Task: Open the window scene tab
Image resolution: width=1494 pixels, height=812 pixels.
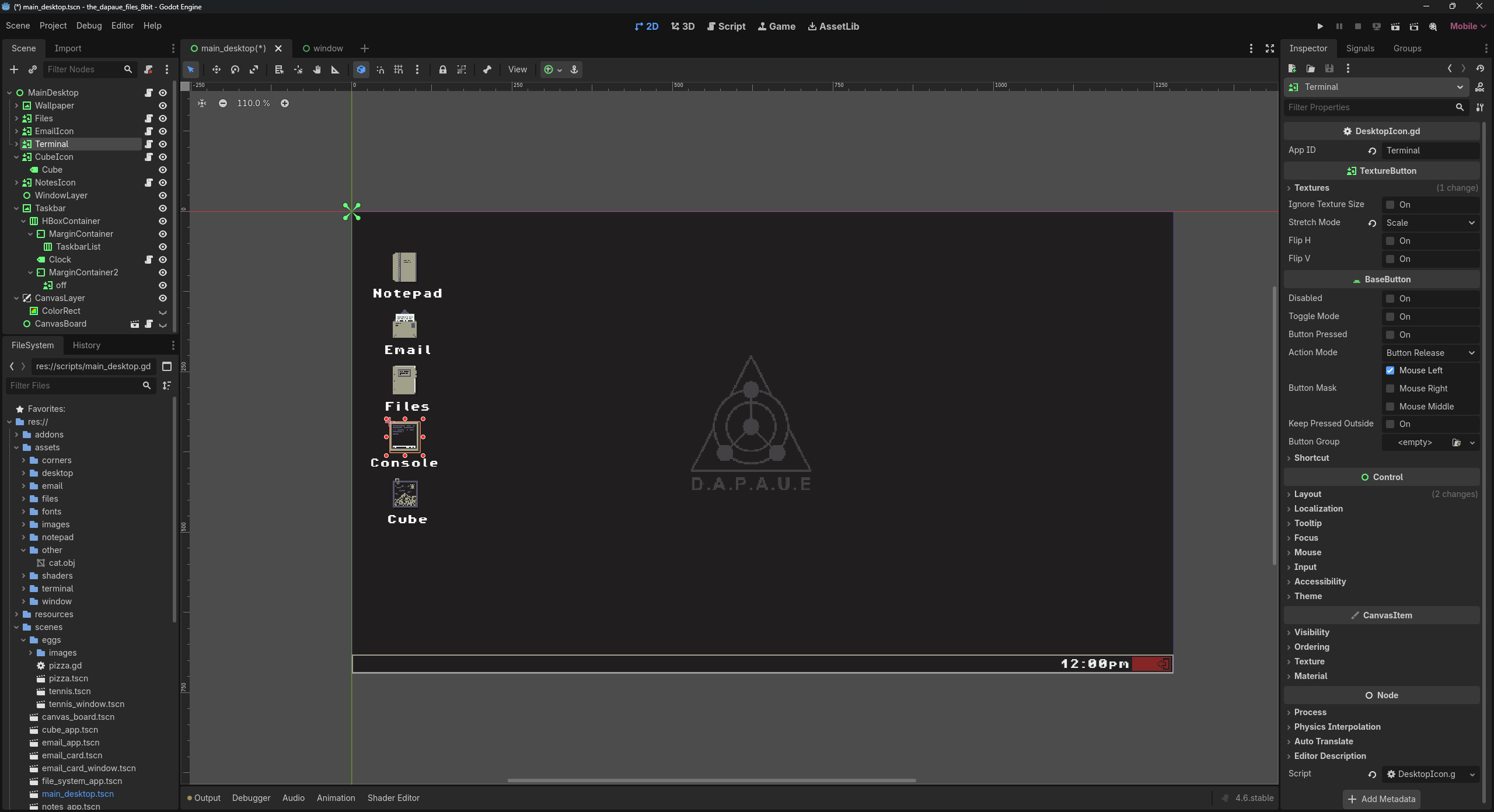Action: tap(323, 48)
